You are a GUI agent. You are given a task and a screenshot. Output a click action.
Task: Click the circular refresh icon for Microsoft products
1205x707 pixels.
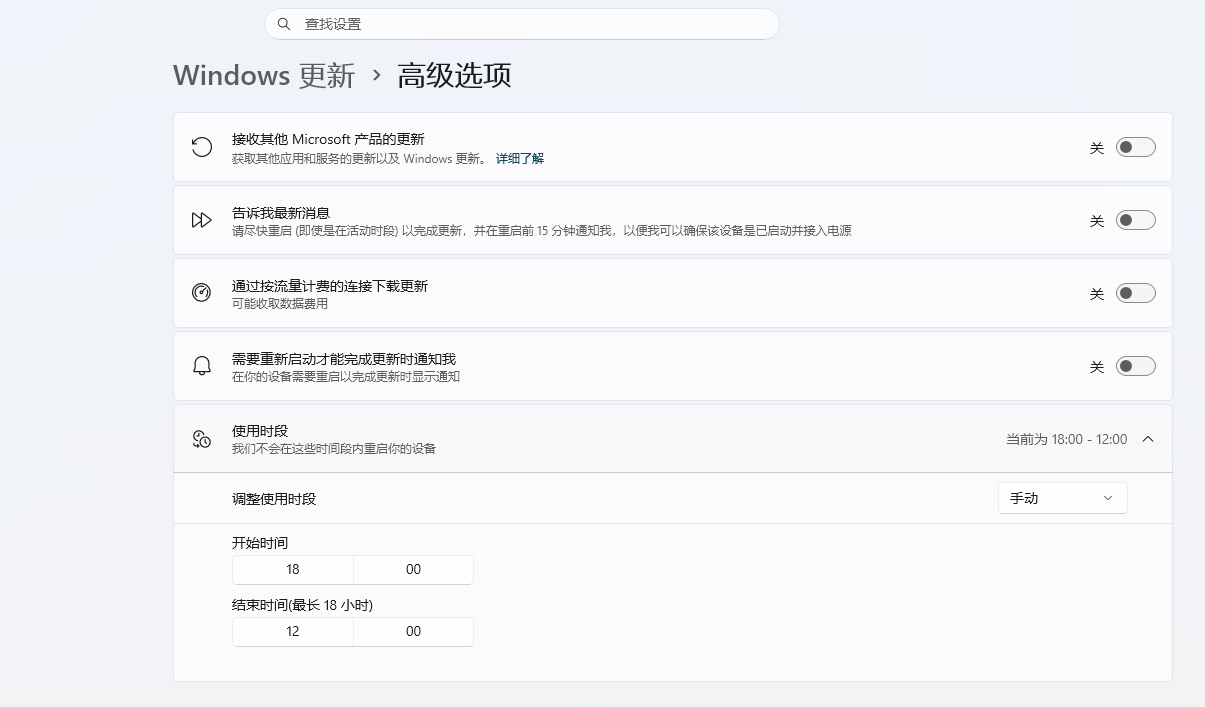tap(202, 147)
